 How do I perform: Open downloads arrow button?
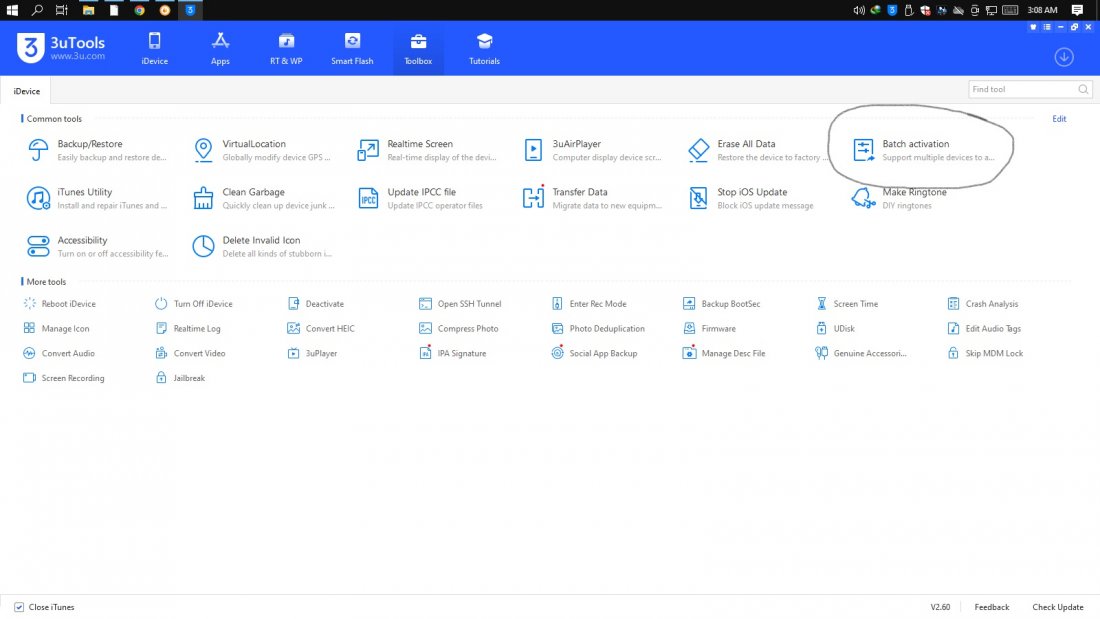[1064, 57]
